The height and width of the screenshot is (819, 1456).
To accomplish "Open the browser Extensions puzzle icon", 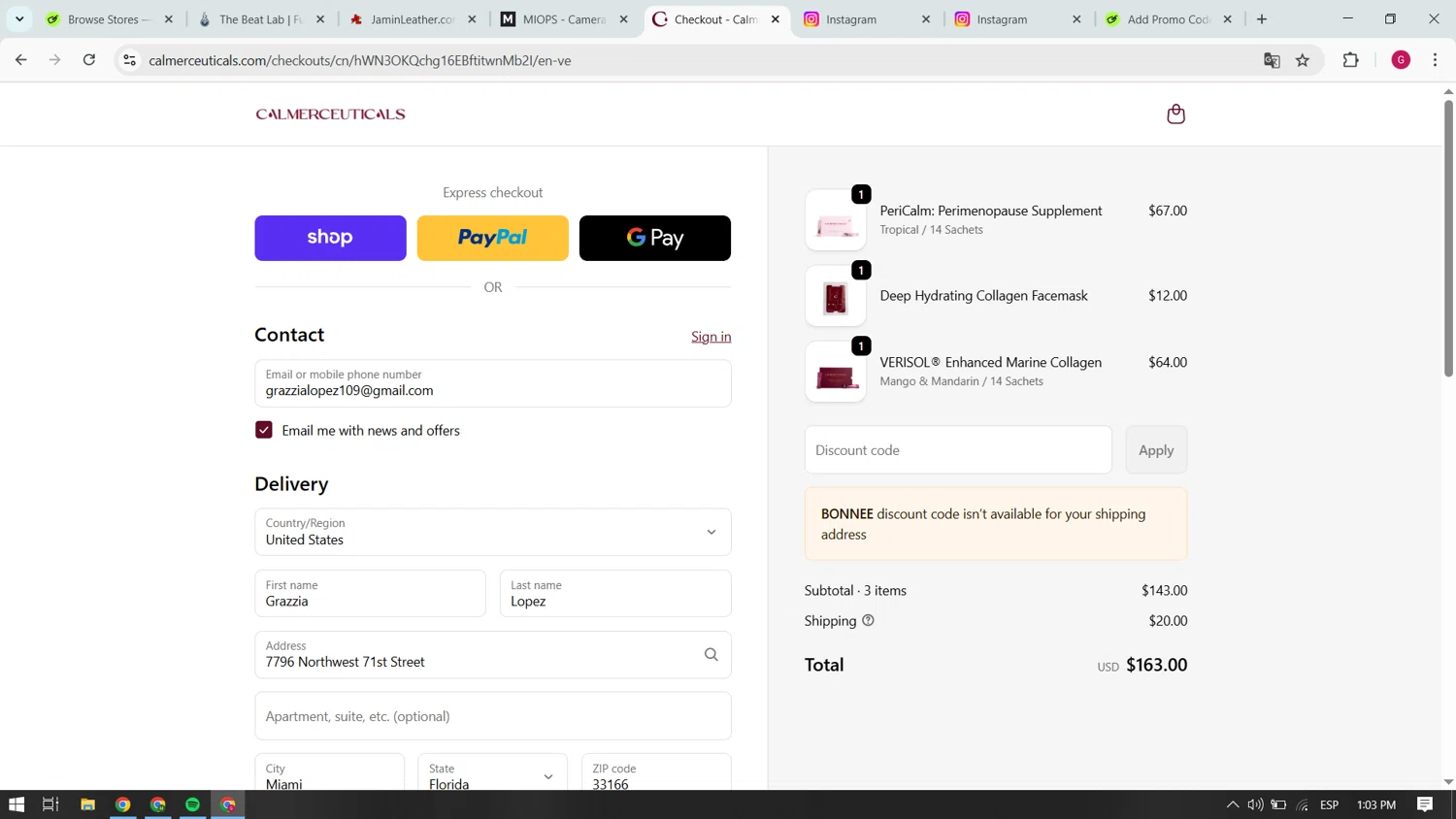I will tap(1350, 60).
